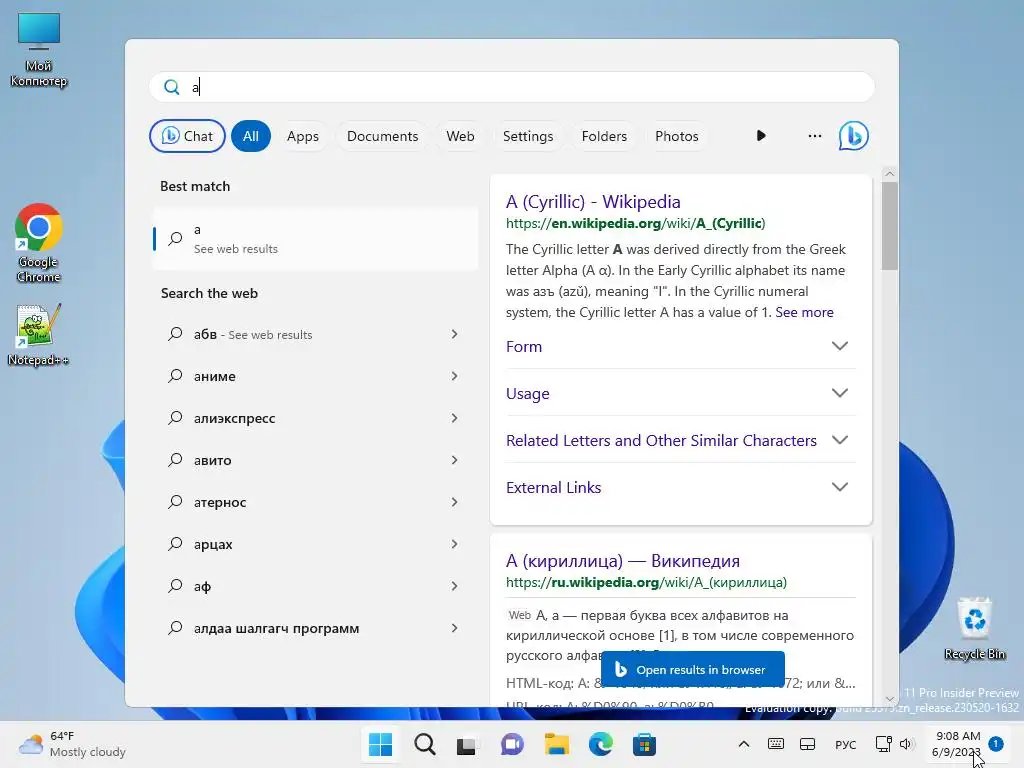
Task: Expand the arrow next to 'абв'
Action: 455,334
